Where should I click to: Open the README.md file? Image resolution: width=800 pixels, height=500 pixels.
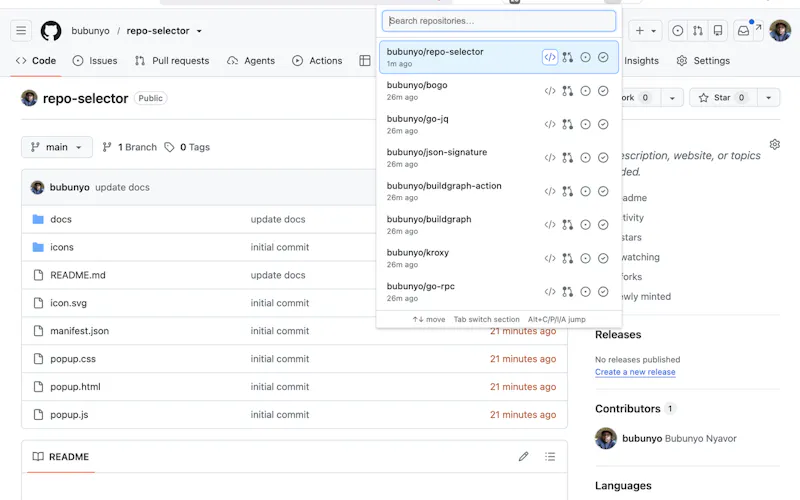pos(78,275)
